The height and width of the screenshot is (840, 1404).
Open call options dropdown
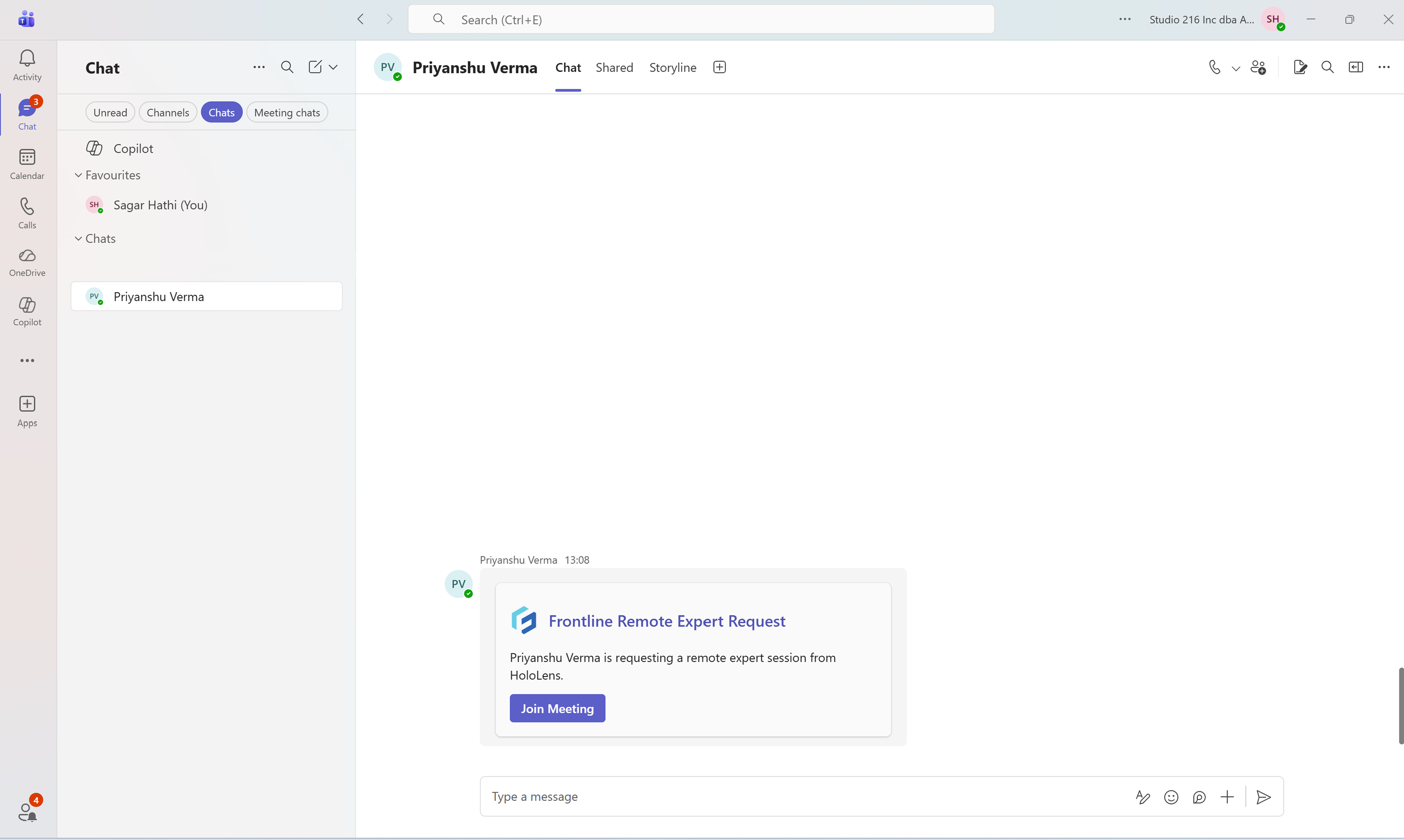tap(1235, 69)
